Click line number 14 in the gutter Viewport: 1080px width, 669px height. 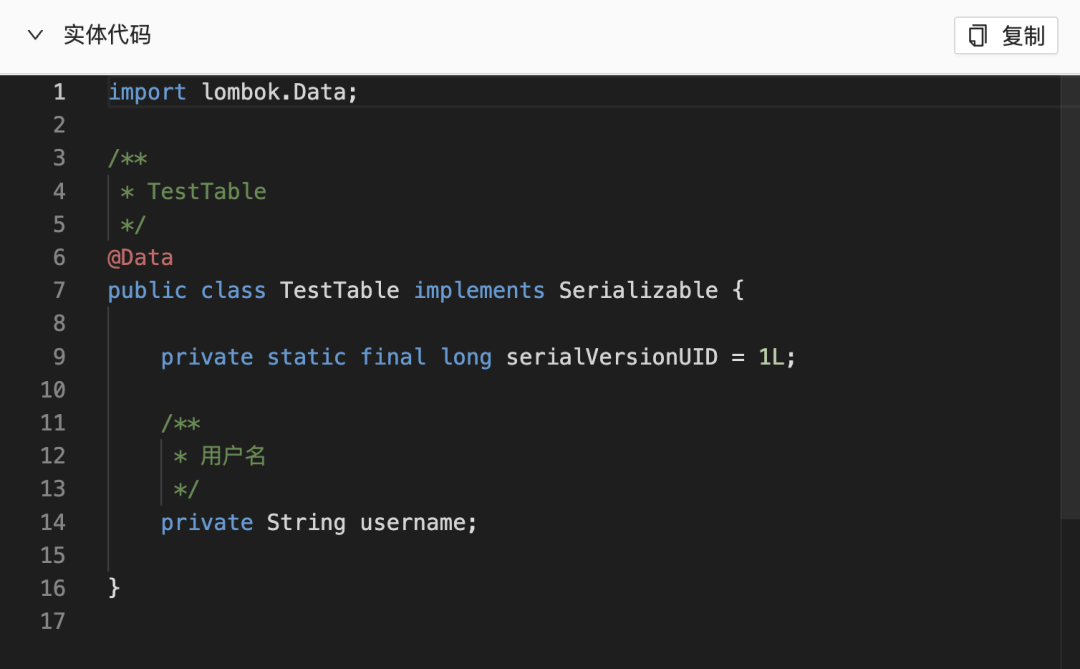click(53, 522)
